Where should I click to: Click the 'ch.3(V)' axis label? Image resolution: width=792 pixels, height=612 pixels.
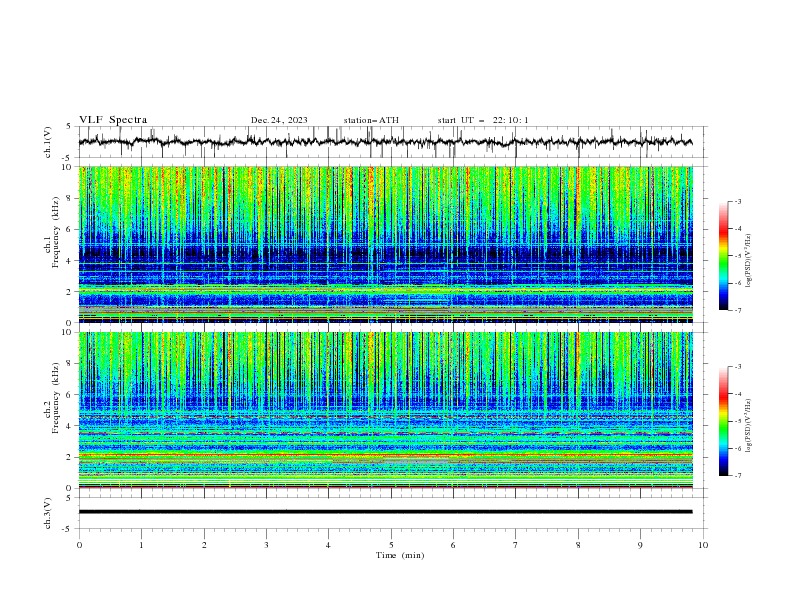(48, 513)
